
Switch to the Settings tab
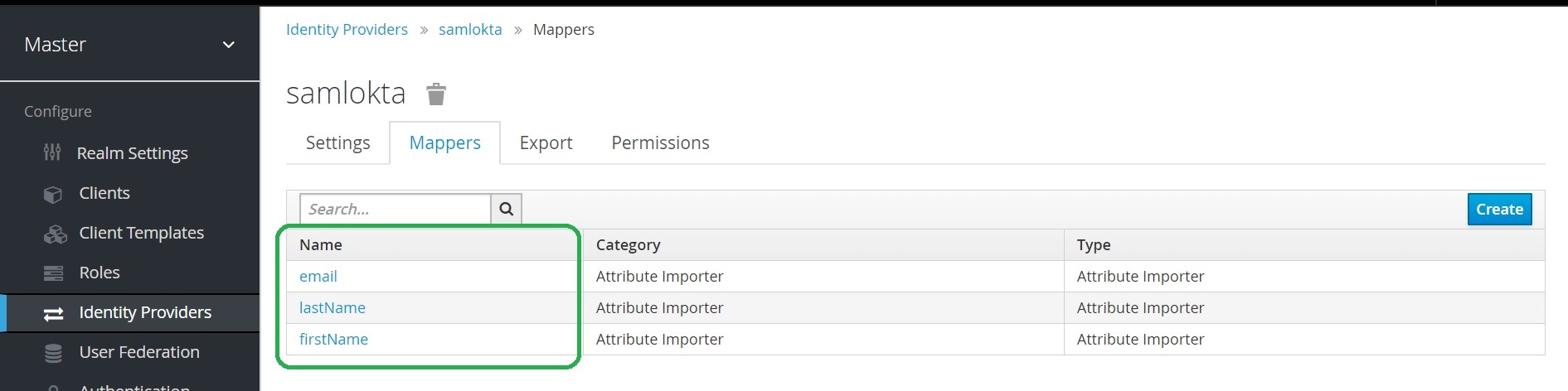[337, 142]
